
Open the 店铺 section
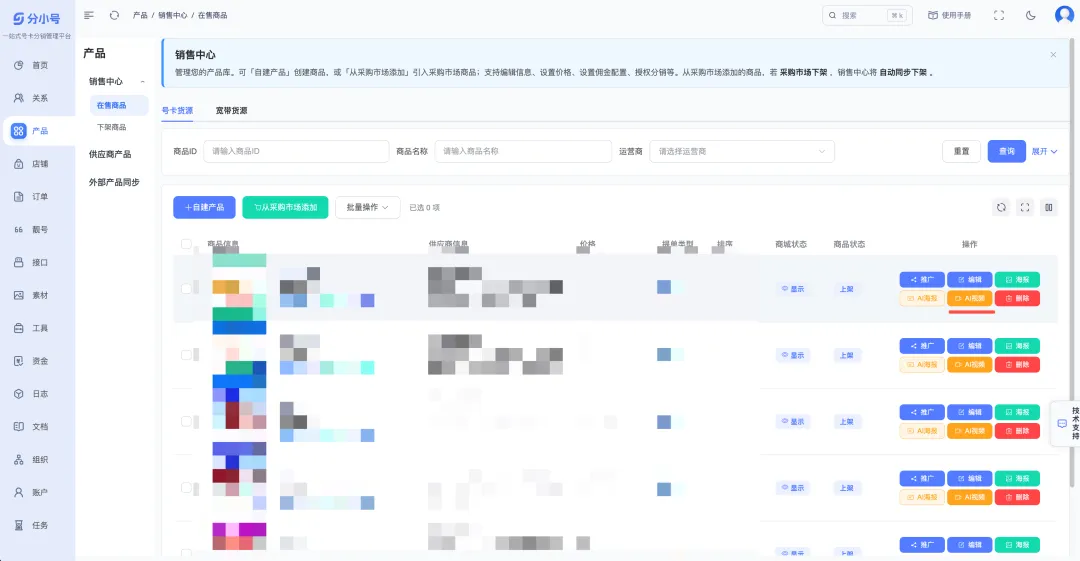pos(38,164)
